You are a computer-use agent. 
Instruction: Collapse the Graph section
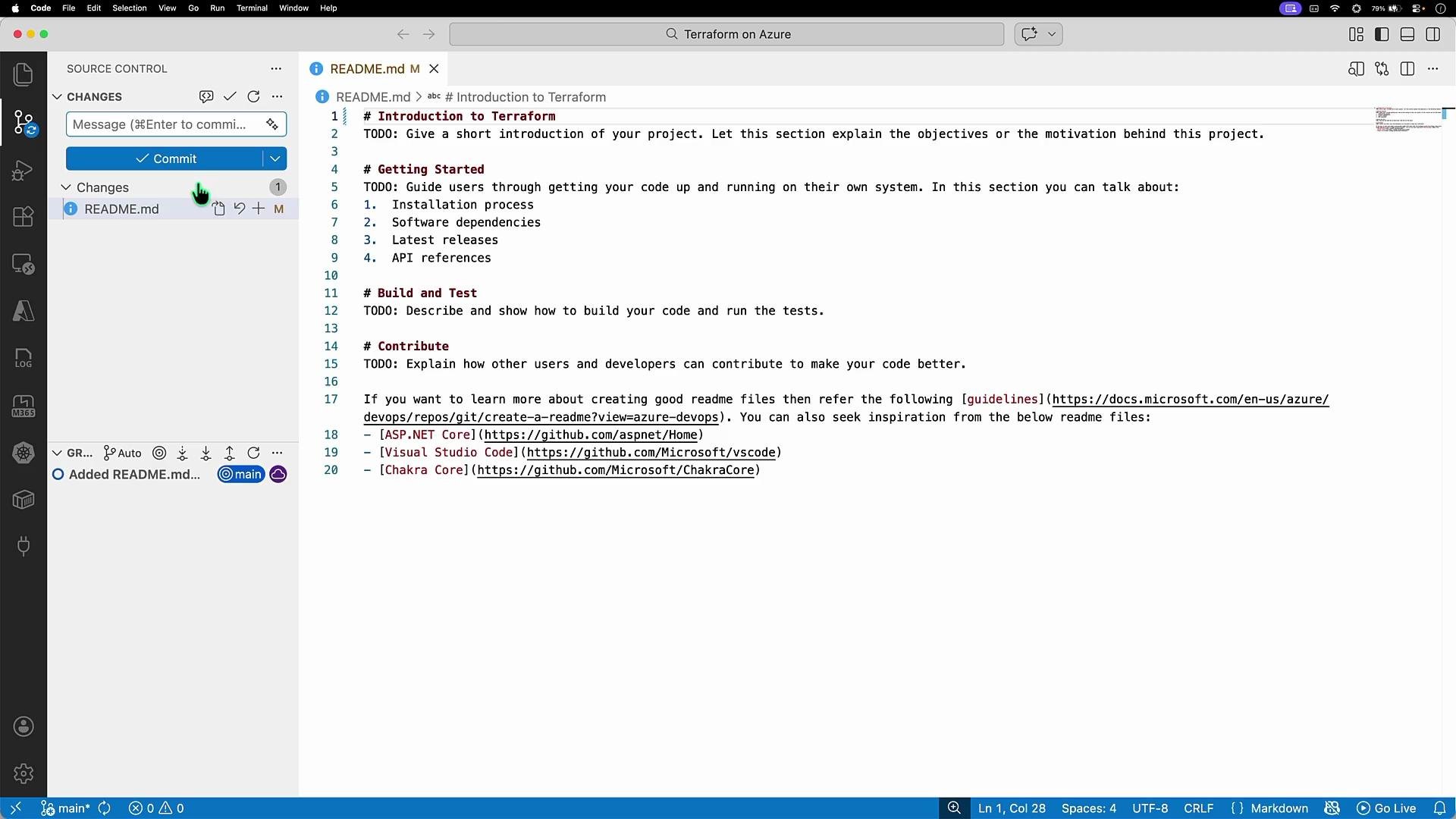tap(57, 453)
